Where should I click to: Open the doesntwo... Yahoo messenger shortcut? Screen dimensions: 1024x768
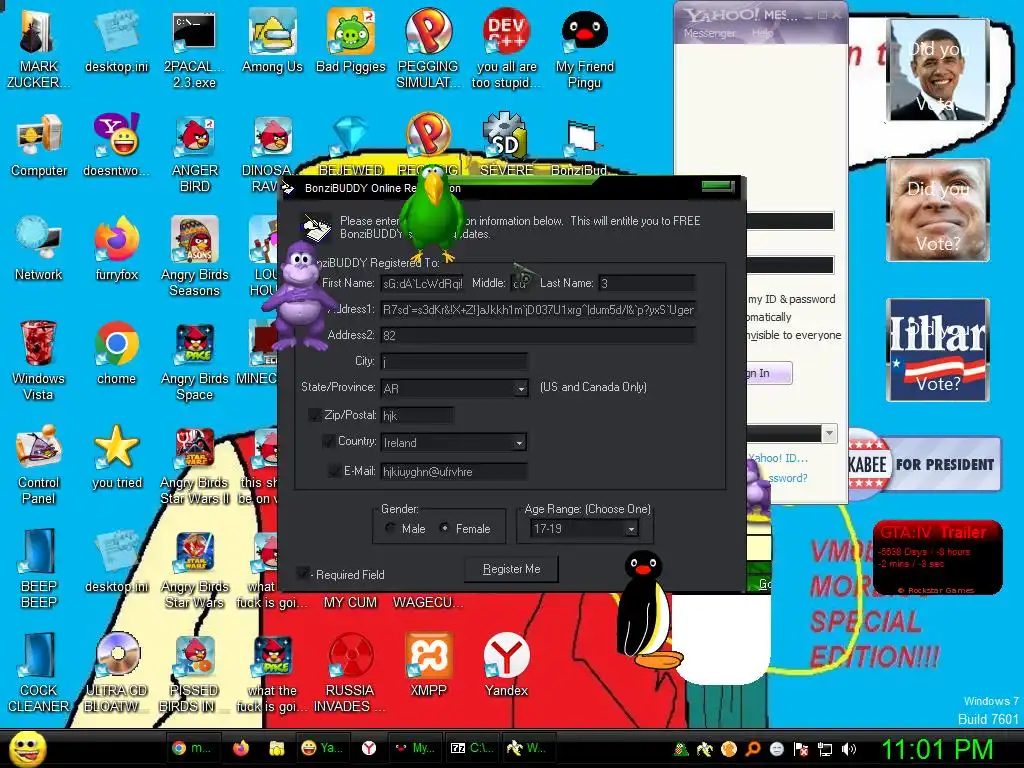116,145
